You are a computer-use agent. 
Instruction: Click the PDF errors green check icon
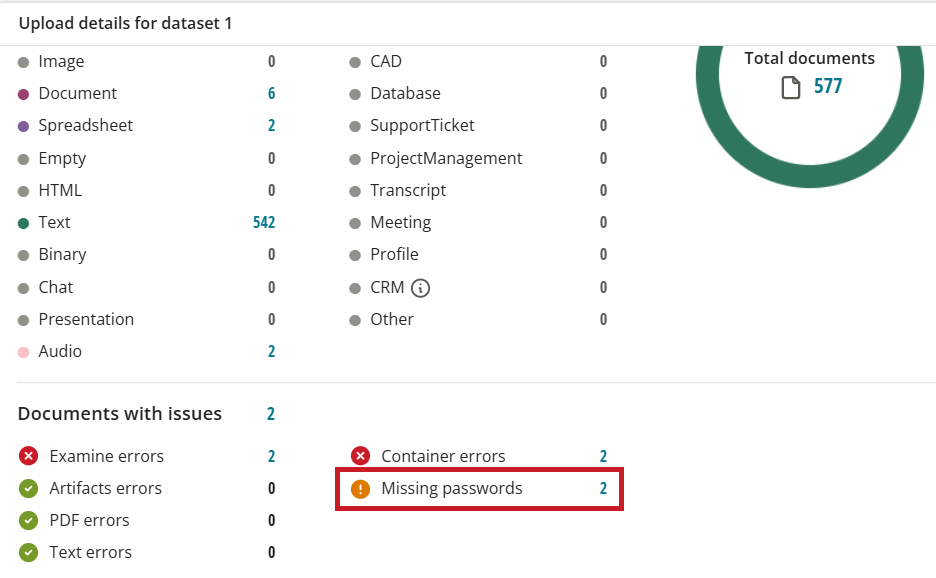(x=28, y=521)
